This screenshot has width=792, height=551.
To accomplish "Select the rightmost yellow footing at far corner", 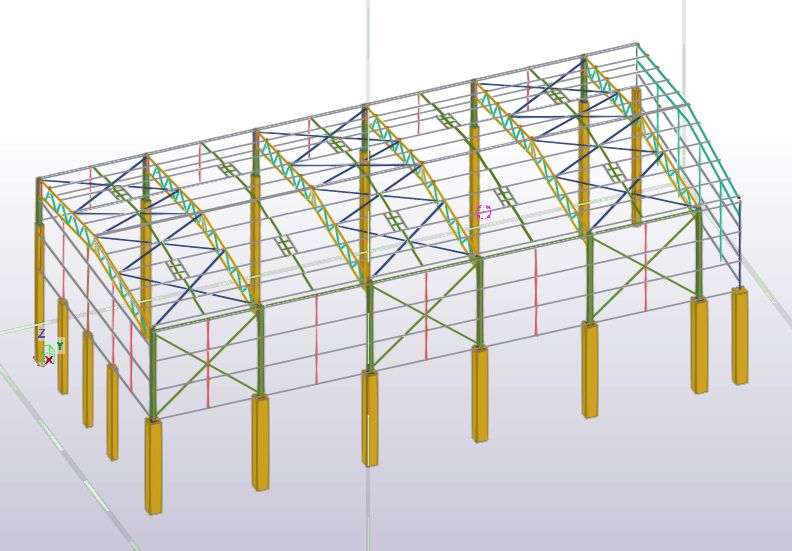I will point(740,336).
